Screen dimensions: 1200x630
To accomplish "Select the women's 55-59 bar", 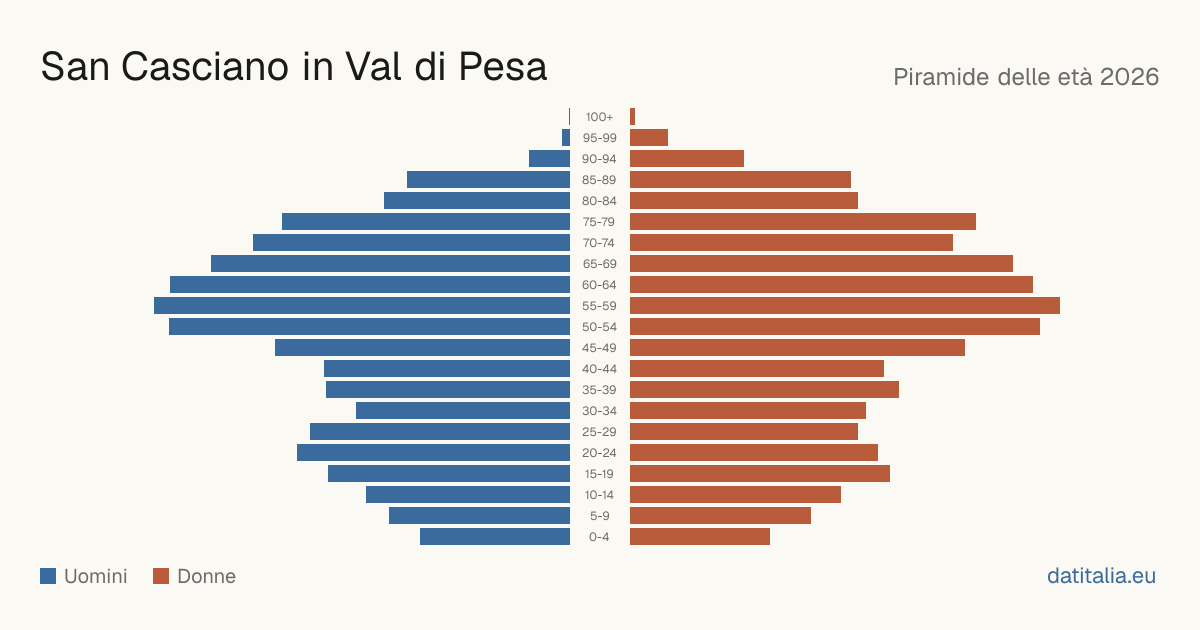I will [x=845, y=306].
